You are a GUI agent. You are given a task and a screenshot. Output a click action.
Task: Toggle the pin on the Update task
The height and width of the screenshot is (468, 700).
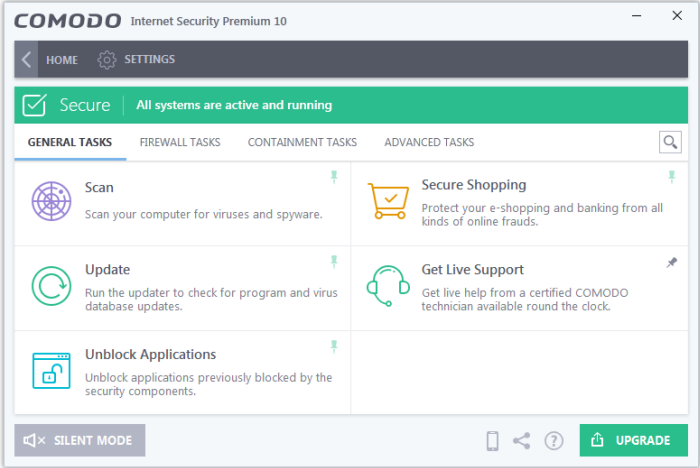click(x=335, y=262)
